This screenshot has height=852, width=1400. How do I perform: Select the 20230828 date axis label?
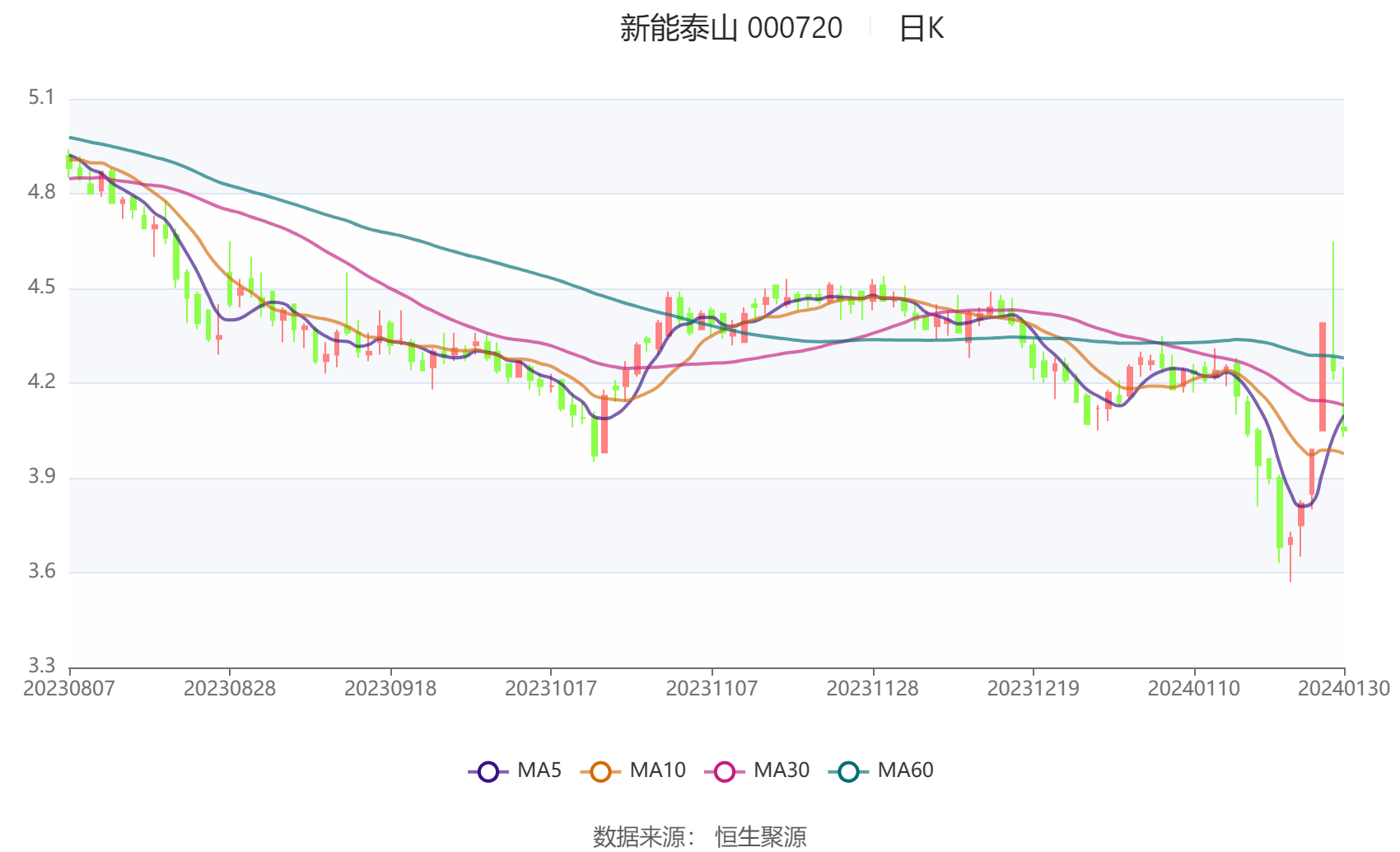coord(230,688)
